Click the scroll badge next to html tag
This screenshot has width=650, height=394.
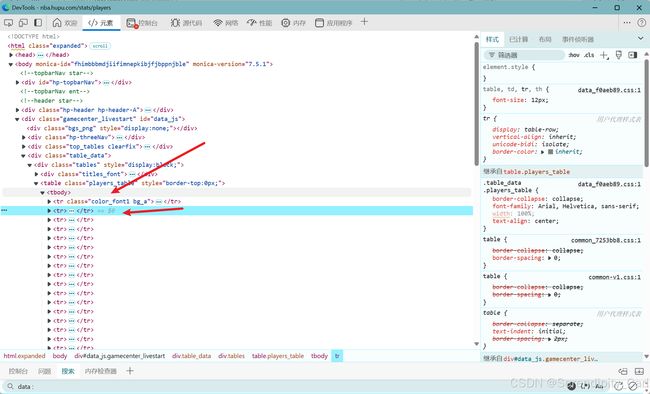(100, 46)
